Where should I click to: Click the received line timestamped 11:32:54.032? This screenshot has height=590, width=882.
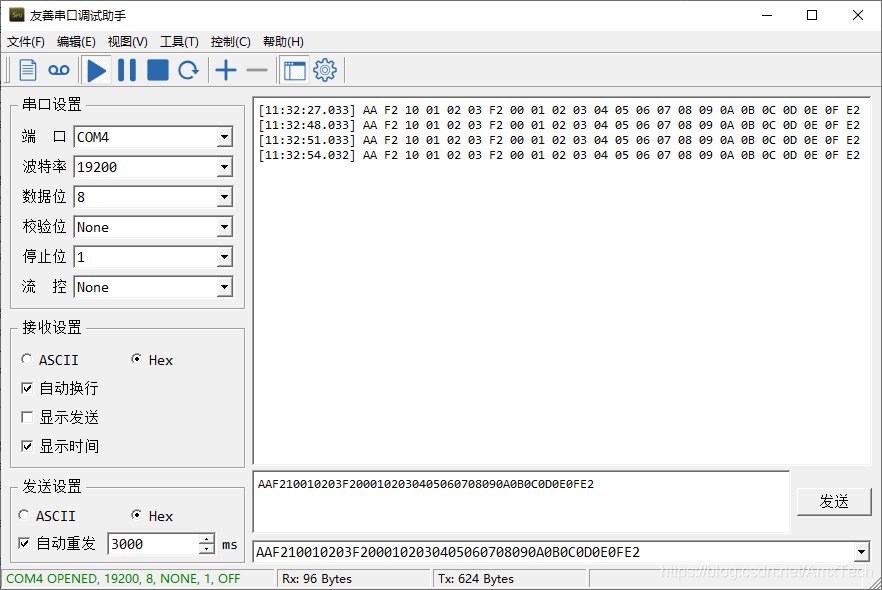click(x=559, y=155)
